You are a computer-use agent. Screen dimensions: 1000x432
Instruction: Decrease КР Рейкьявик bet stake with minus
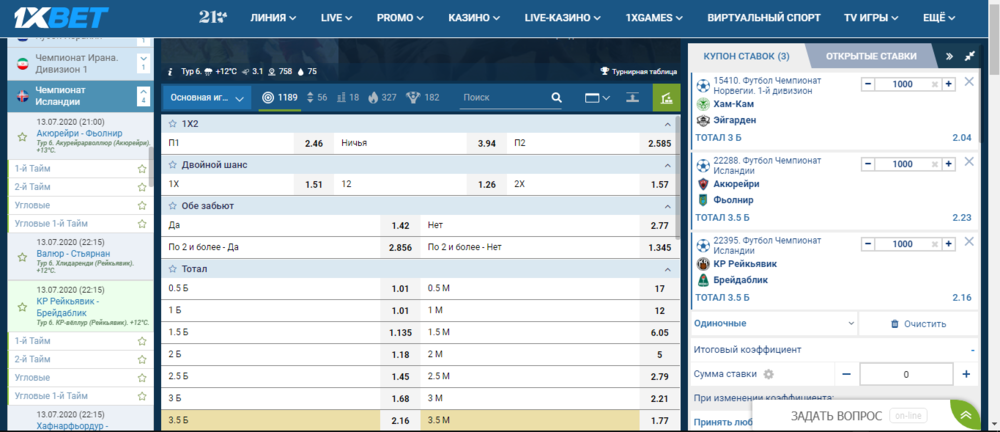point(868,244)
